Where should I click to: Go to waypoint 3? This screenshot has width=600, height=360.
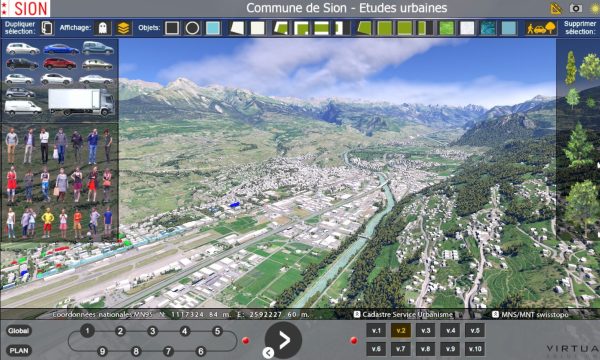152,331
